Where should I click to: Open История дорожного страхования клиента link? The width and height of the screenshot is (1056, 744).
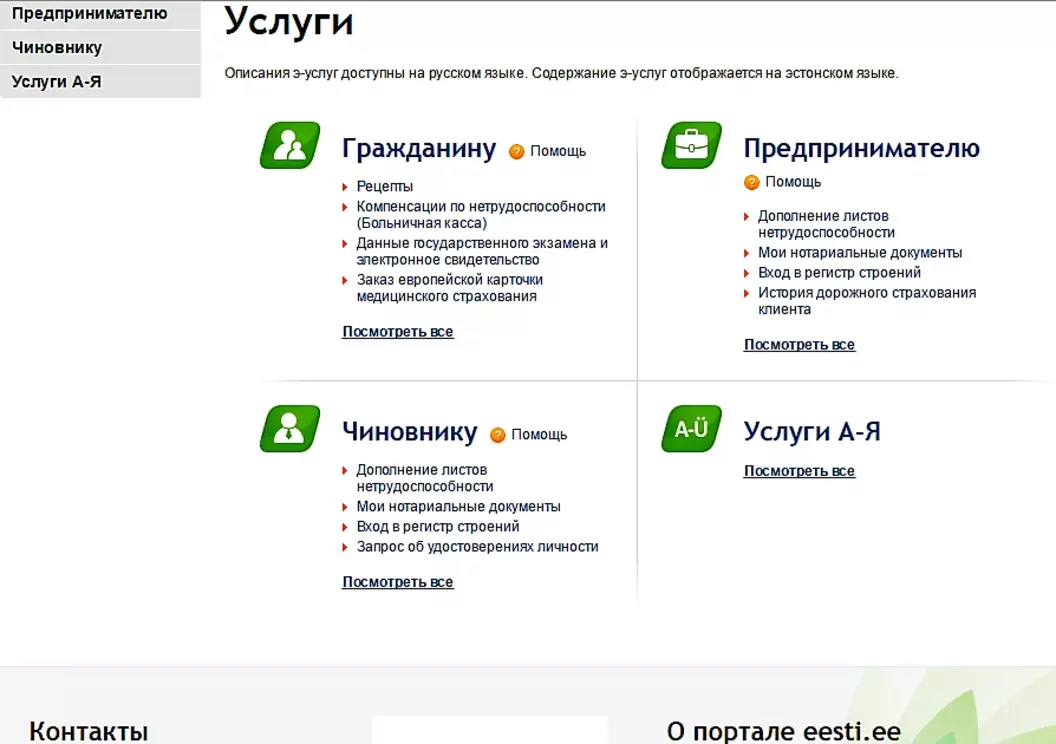pyautogui.click(x=866, y=293)
